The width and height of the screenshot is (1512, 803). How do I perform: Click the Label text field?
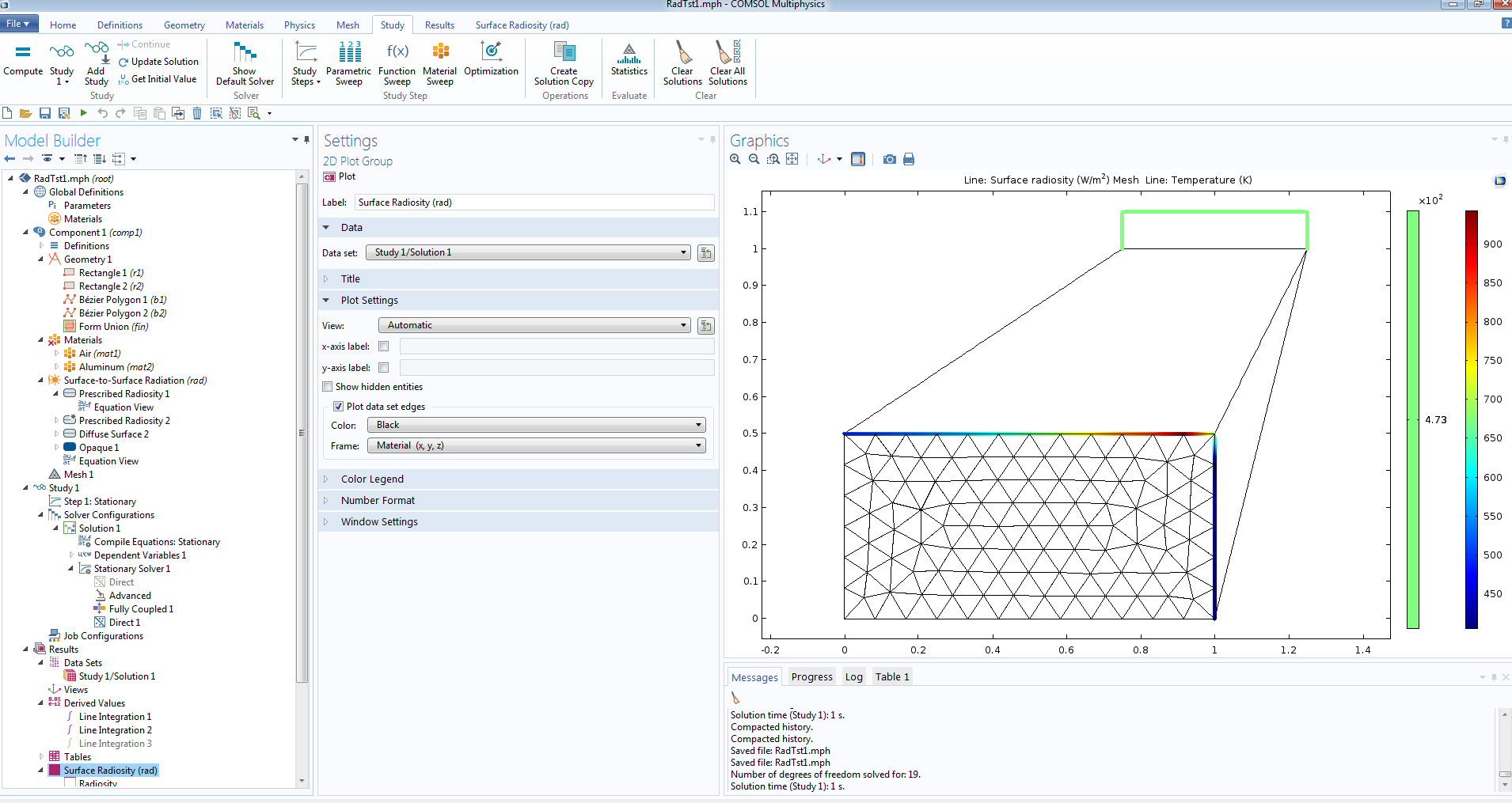coord(534,203)
